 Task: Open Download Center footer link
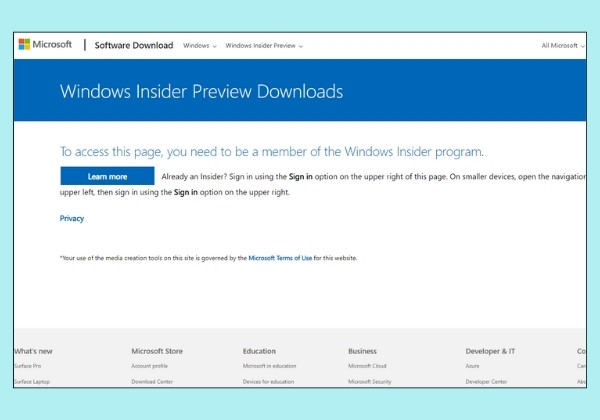(152, 381)
